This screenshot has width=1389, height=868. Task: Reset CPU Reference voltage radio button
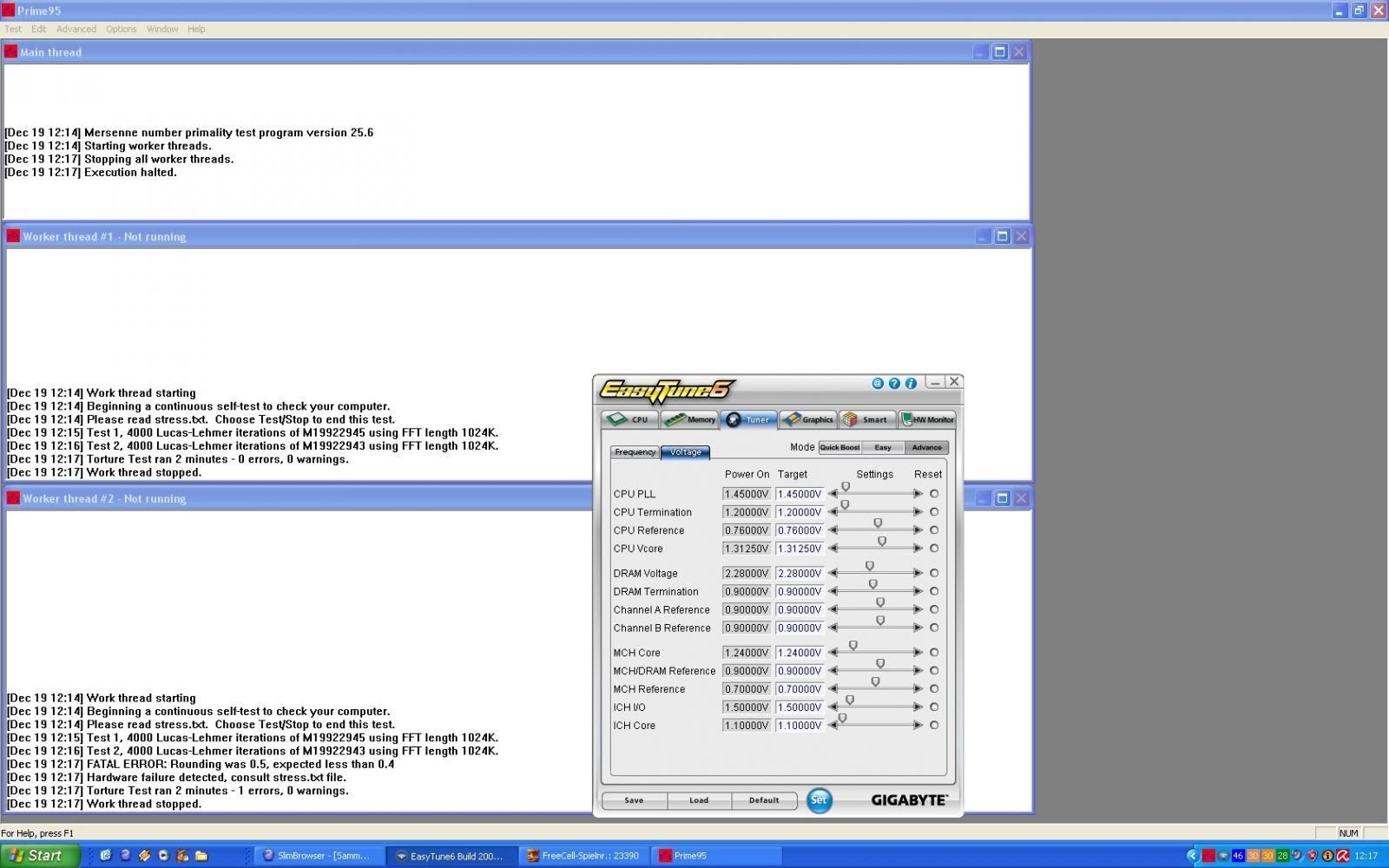coord(934,530)
